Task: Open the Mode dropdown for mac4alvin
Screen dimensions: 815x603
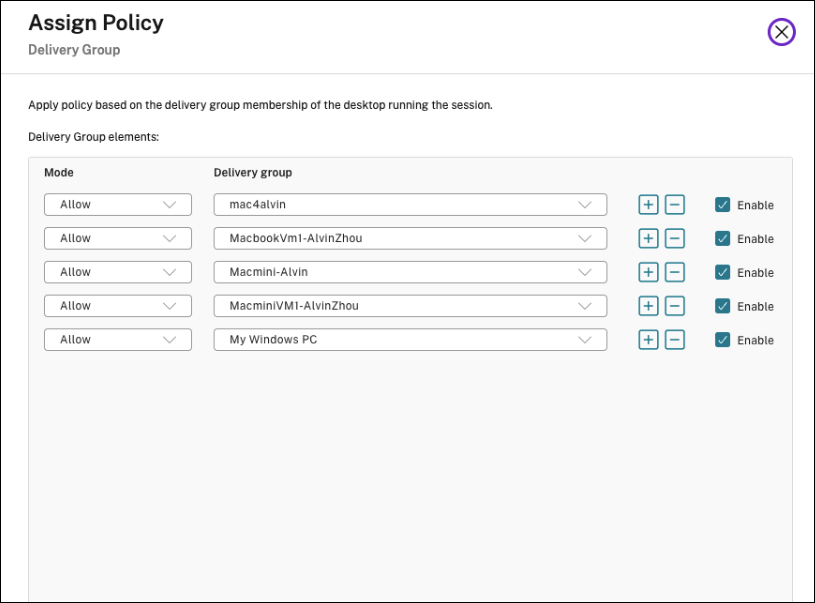Action: 118,205
